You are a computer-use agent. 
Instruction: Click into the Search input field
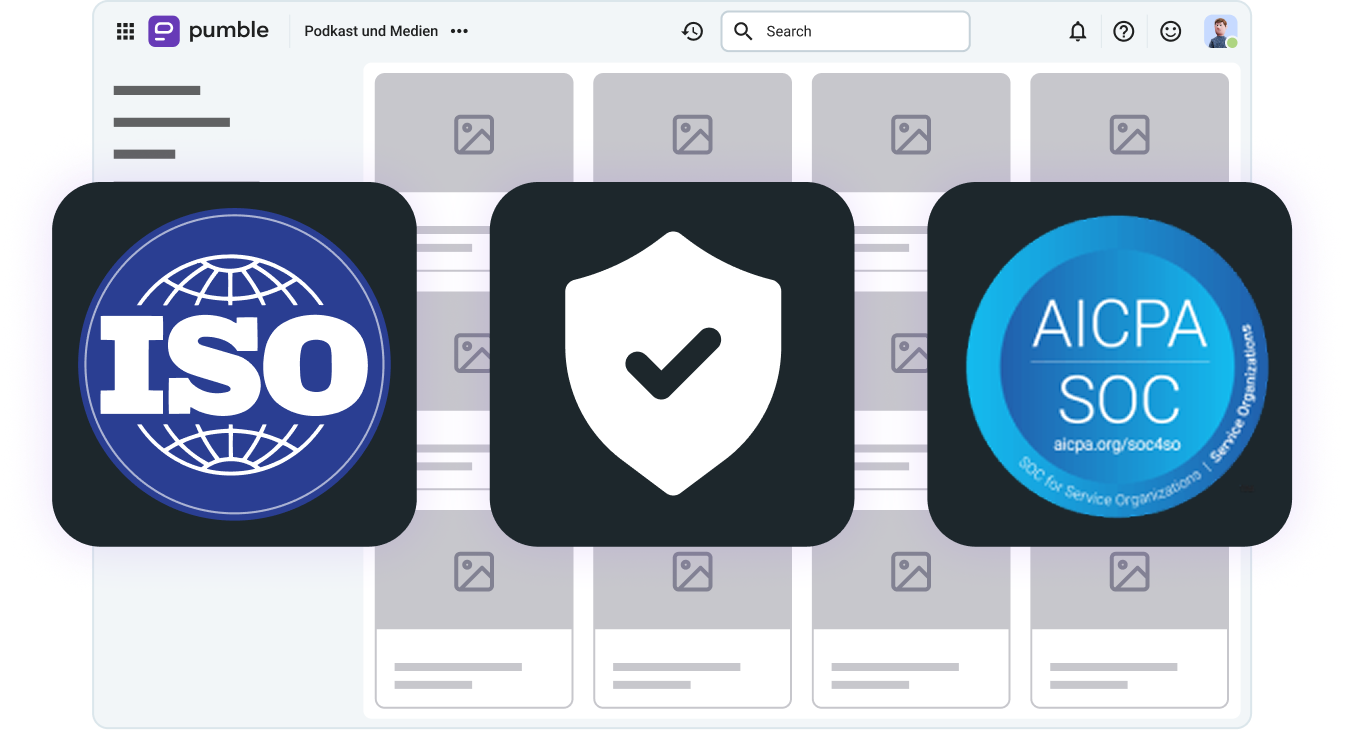pyautogui.click(x=860, y=32)
